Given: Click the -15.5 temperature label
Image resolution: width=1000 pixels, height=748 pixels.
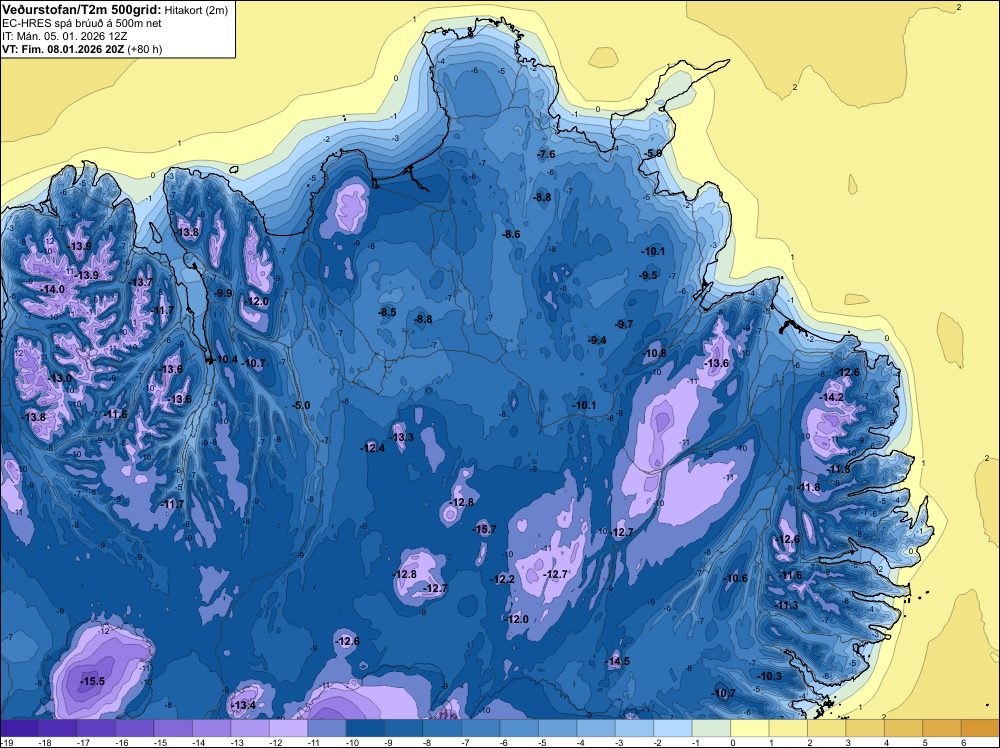Looking at the screenshot, I should coord(92,682).
